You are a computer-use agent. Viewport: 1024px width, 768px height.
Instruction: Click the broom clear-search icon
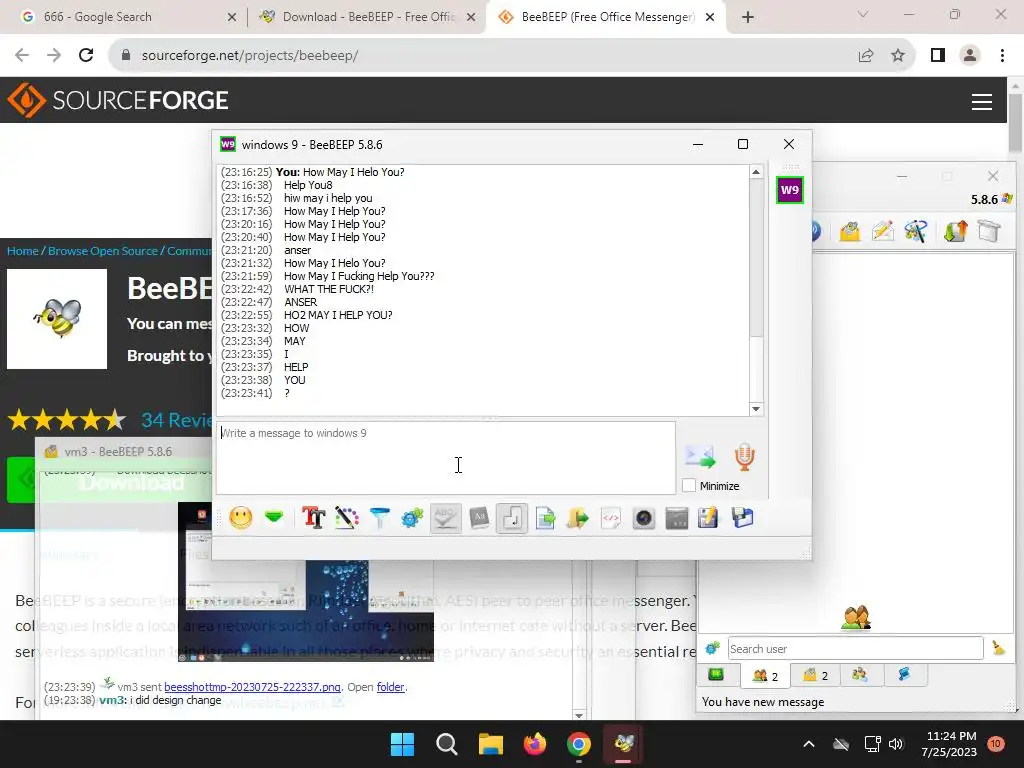(999, 648)
